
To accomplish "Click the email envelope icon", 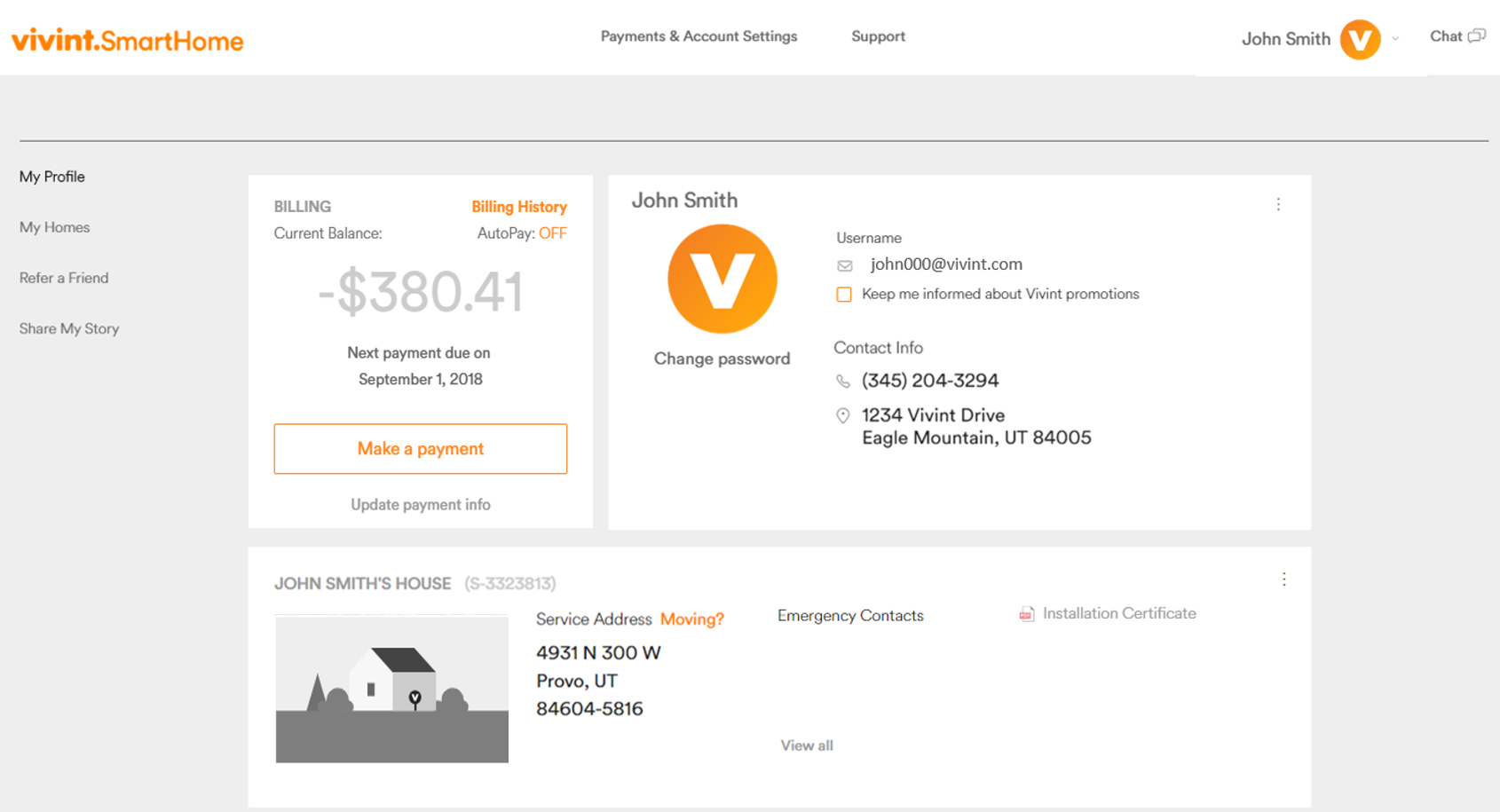I will (x=845, y=265).
